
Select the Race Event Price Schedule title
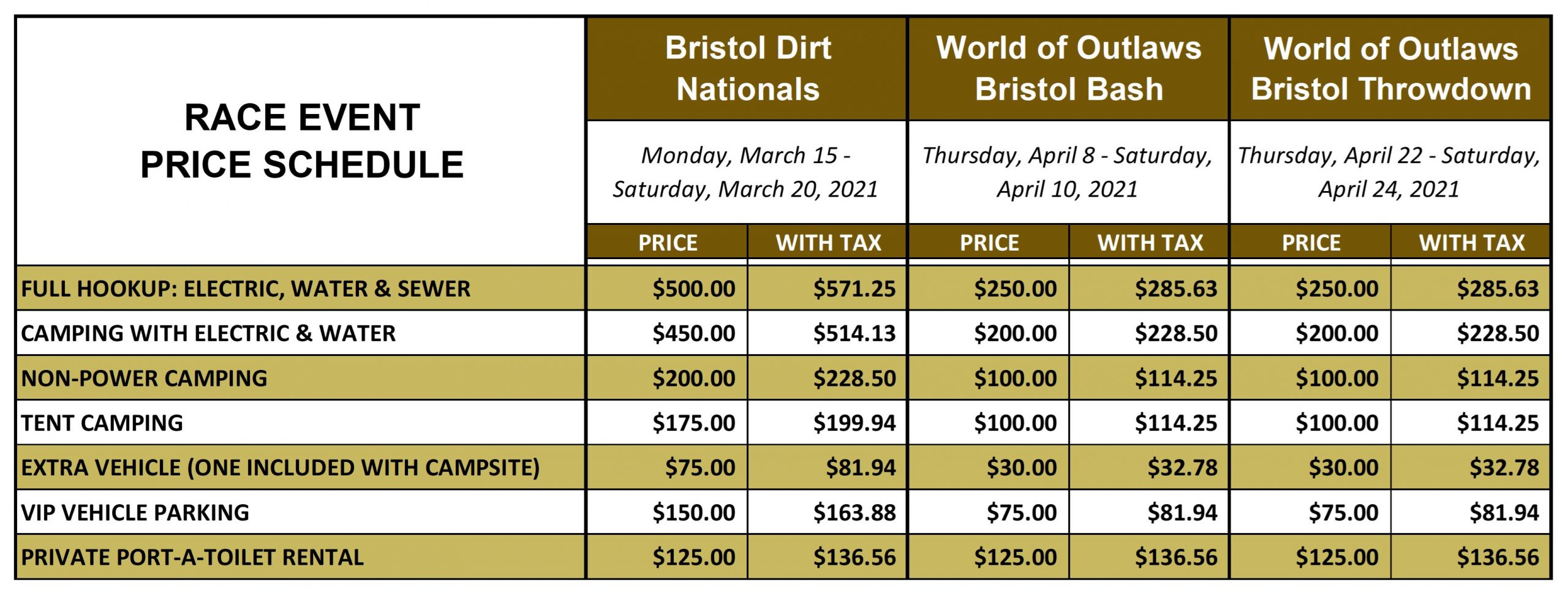point(301,141)
